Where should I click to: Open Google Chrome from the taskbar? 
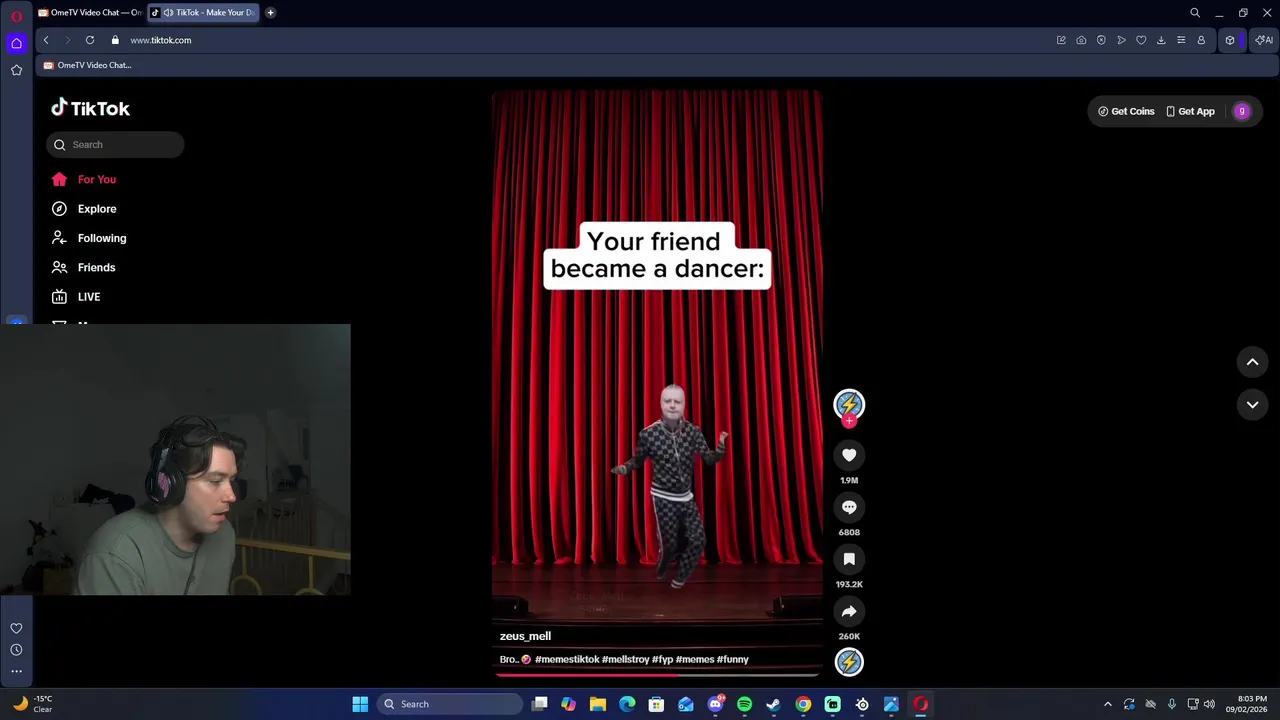(x=803, y=704)
